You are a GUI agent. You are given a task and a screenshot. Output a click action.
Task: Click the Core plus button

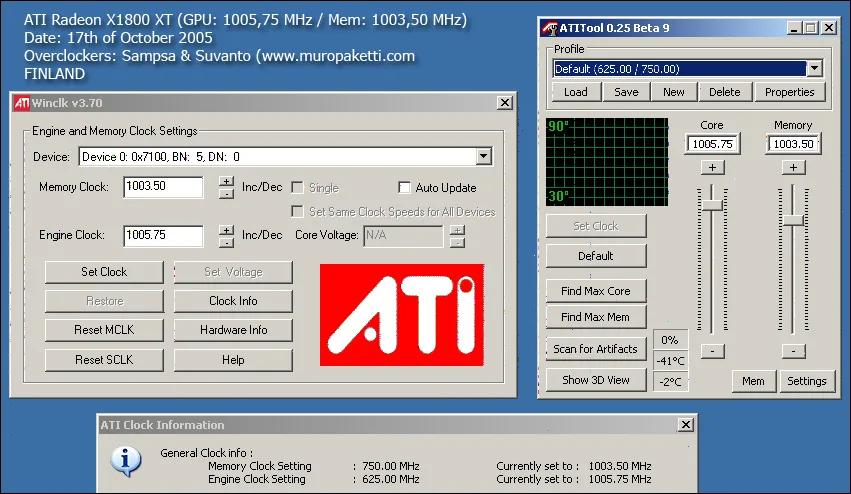pos(713,167)
